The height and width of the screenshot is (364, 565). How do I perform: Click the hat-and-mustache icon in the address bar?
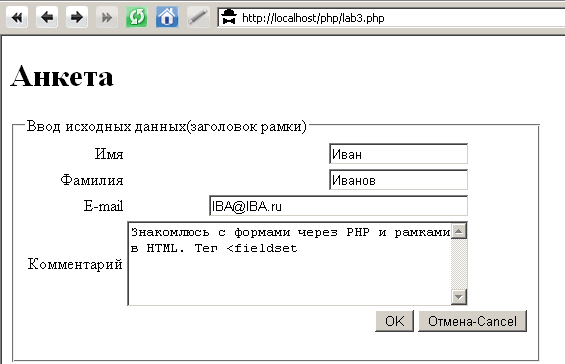click(229, 17)
